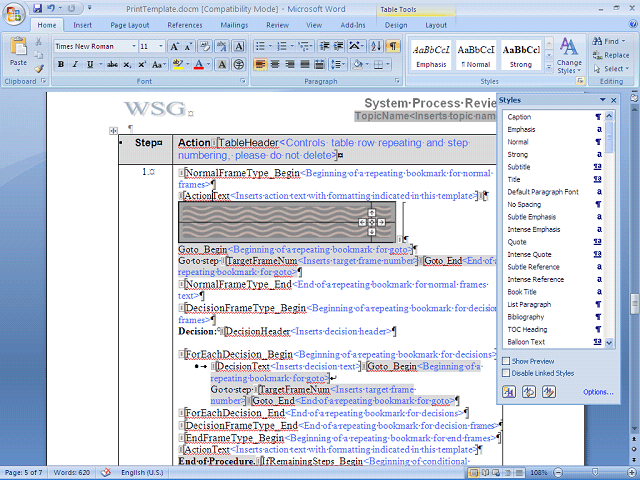Viewport: 640px width, 480px height.
Task: Toggle Show/Hide paragraph marks button
Action: click(x=392, y=46)
